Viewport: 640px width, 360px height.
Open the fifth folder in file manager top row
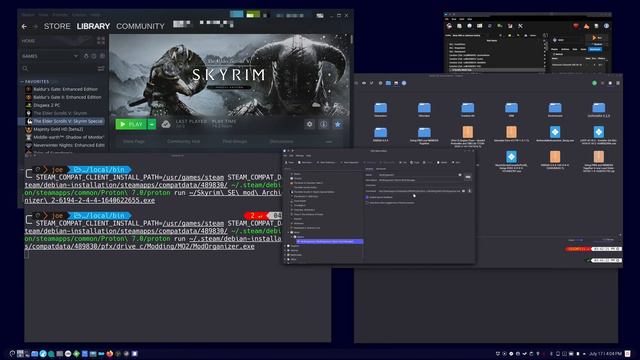(555, 109)
